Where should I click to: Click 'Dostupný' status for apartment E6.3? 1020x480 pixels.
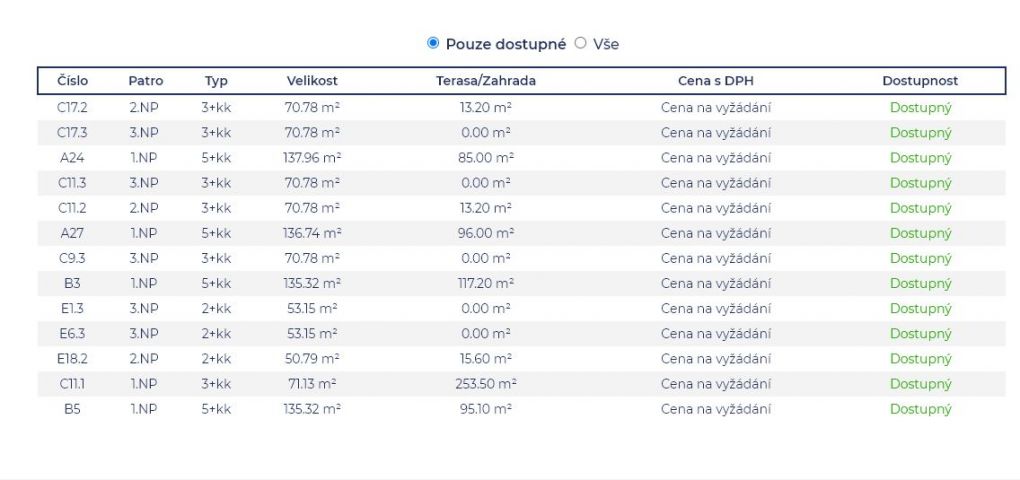920,333
